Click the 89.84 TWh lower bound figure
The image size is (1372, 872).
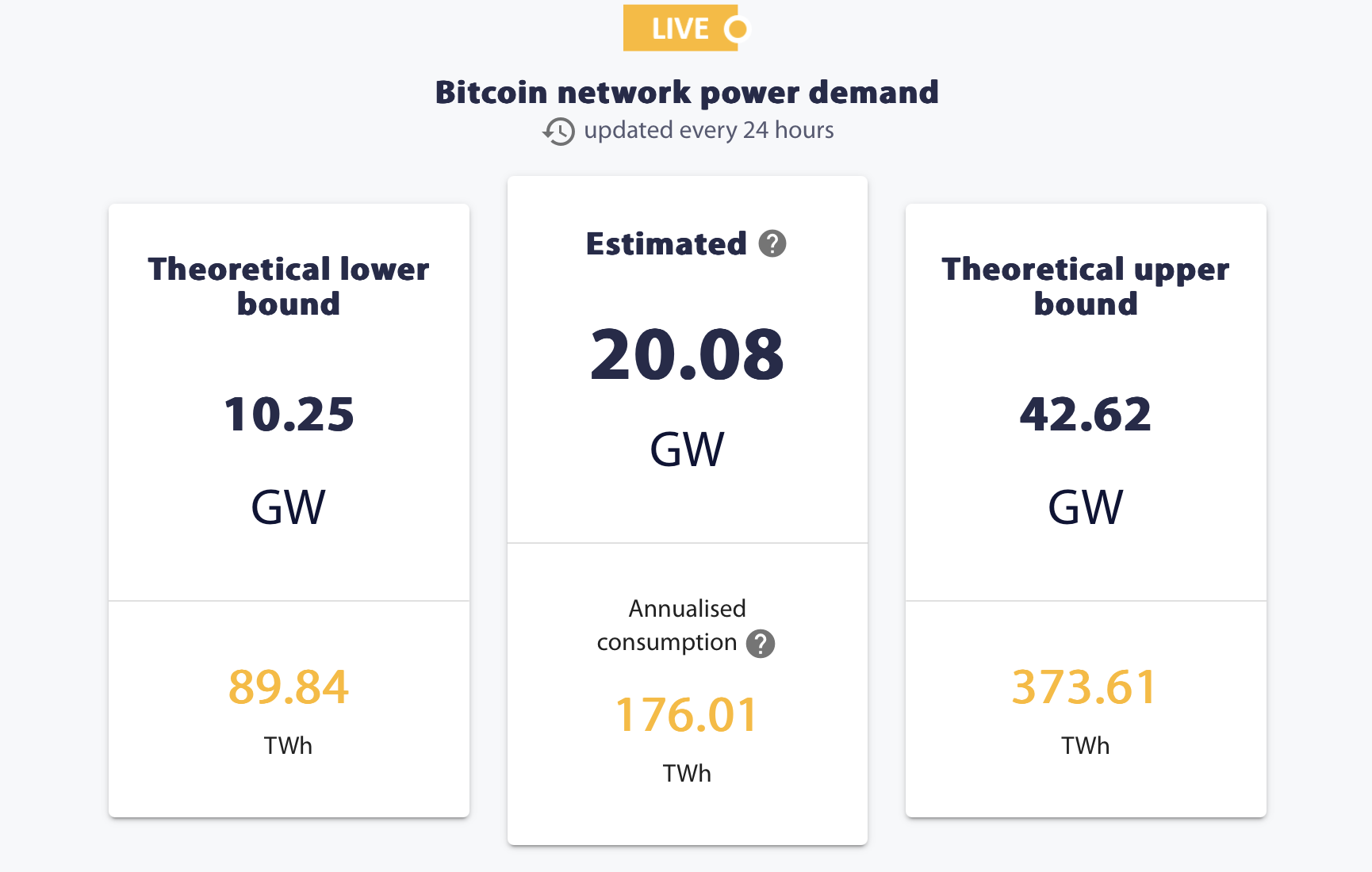[289, 687]
